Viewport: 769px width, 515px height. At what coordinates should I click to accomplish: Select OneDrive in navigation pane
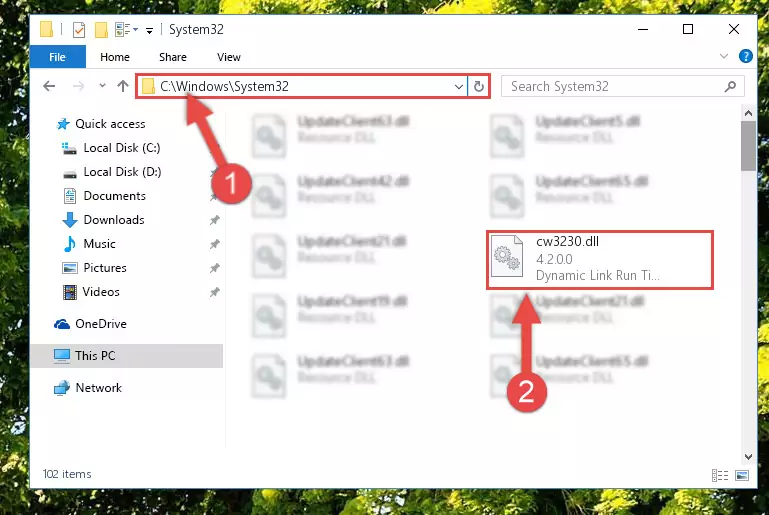(x=101, y=324)
